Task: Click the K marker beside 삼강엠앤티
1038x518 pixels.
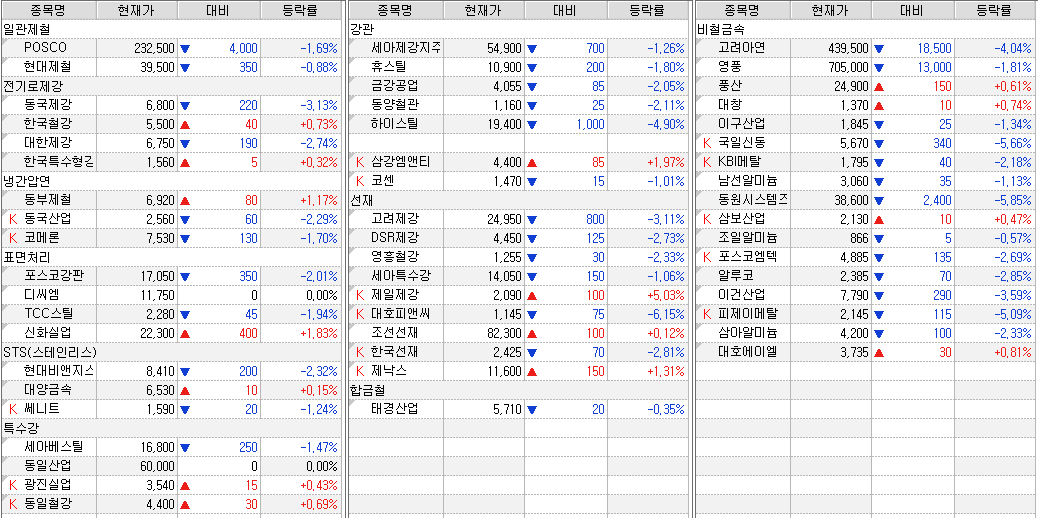Action: [360, 162]
